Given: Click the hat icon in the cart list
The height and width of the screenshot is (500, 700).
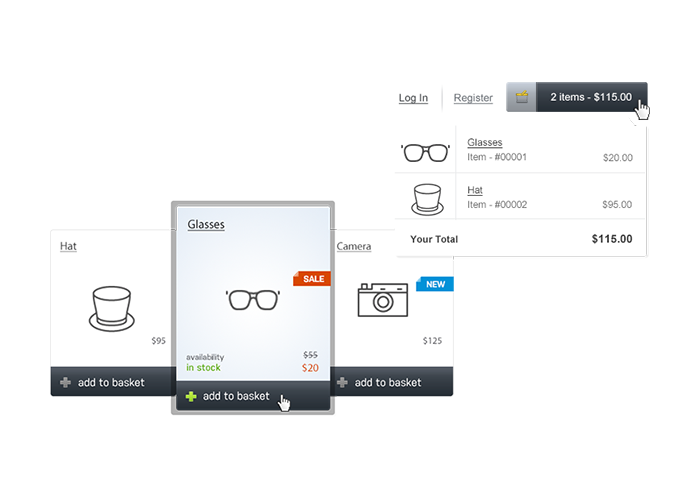Looking at the screenshot, I should point(427,197).
